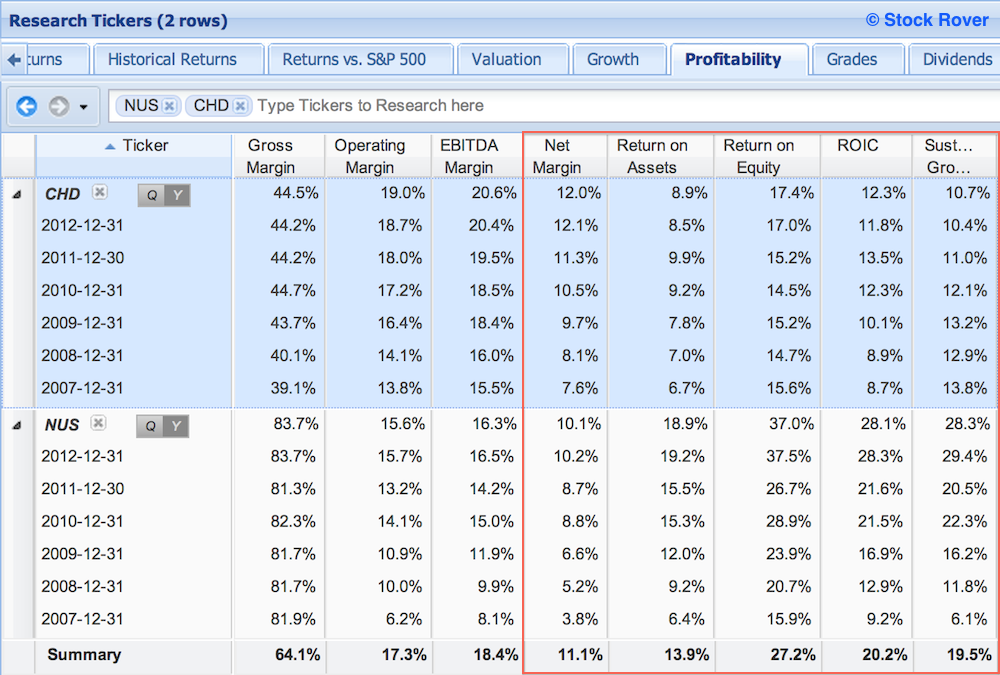Click NUS operating margin value 6.2%

tap(404, 619)
